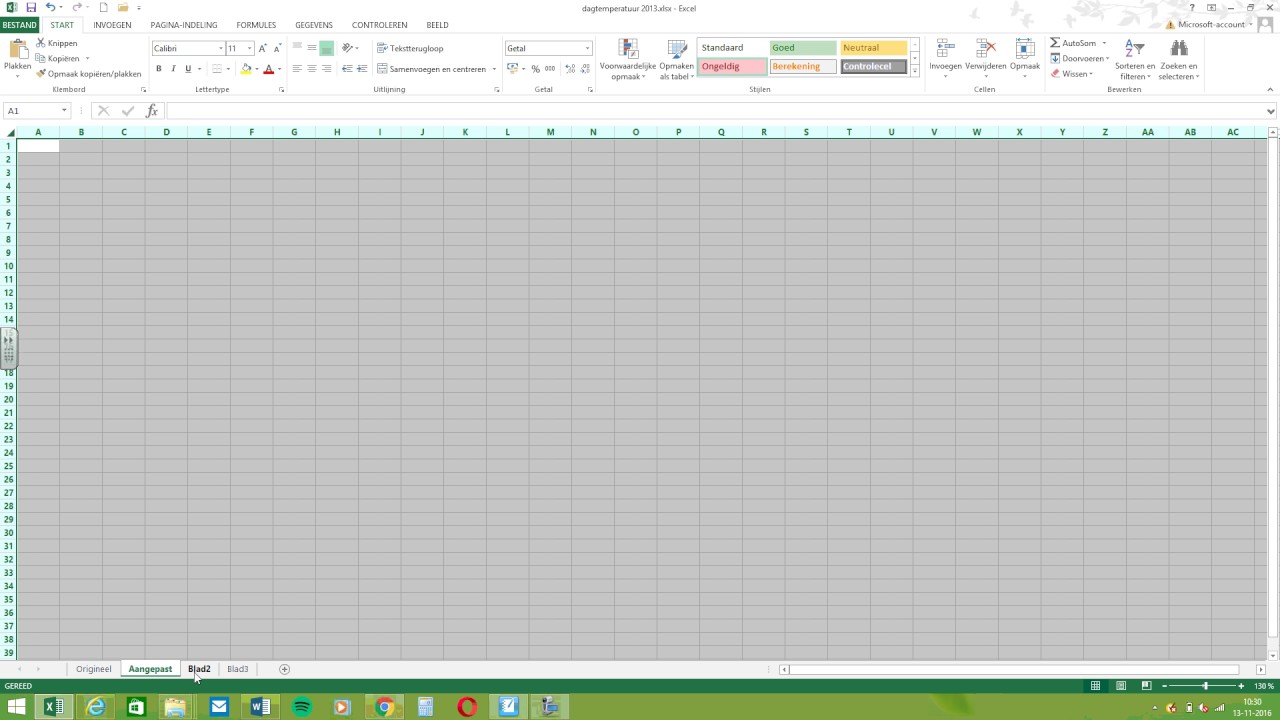Add a new sheet with the plus button
The height and width of the screenshot is (720, 1280).
pyautogui.click(x=284, y=669)
